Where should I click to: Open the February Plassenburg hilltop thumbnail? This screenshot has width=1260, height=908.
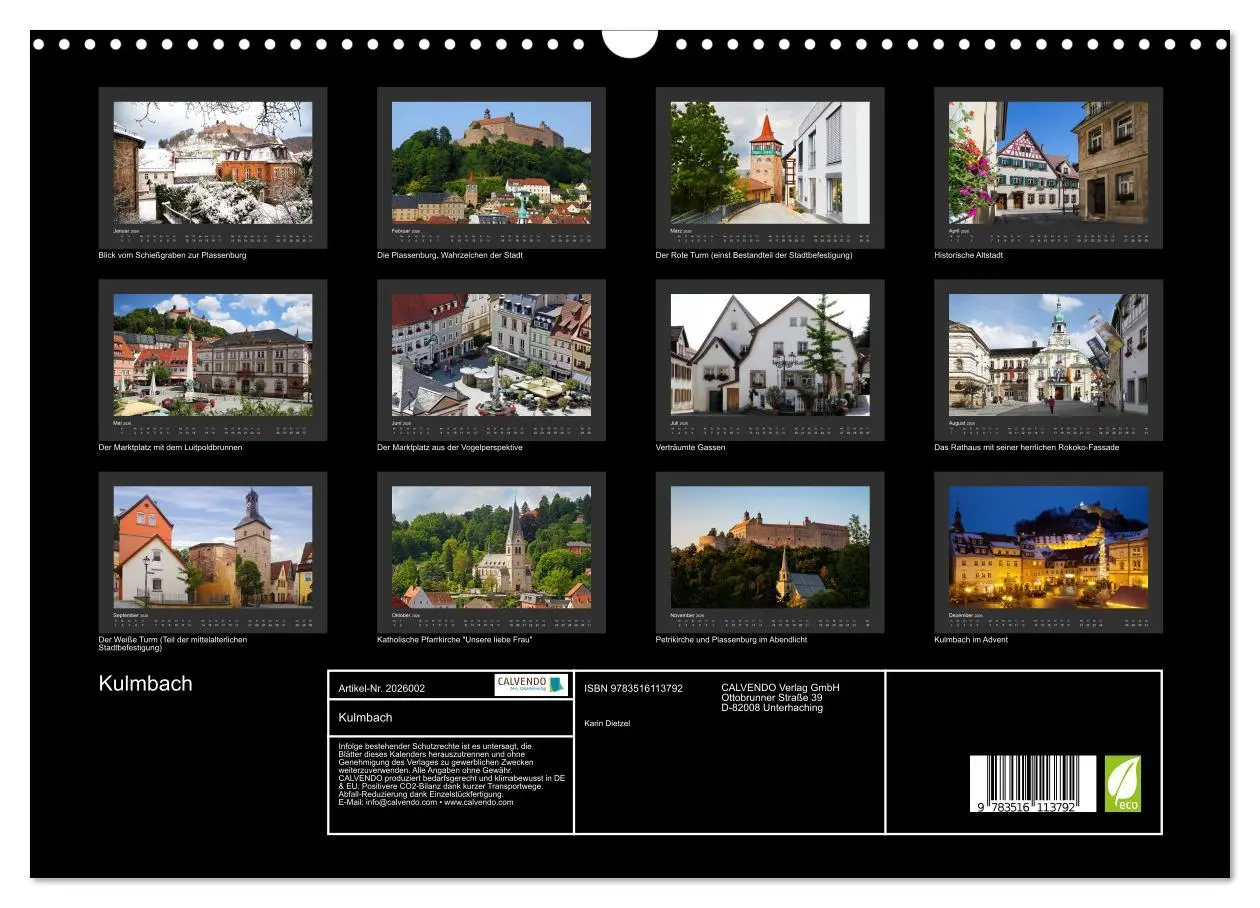(x=491, y=162)
